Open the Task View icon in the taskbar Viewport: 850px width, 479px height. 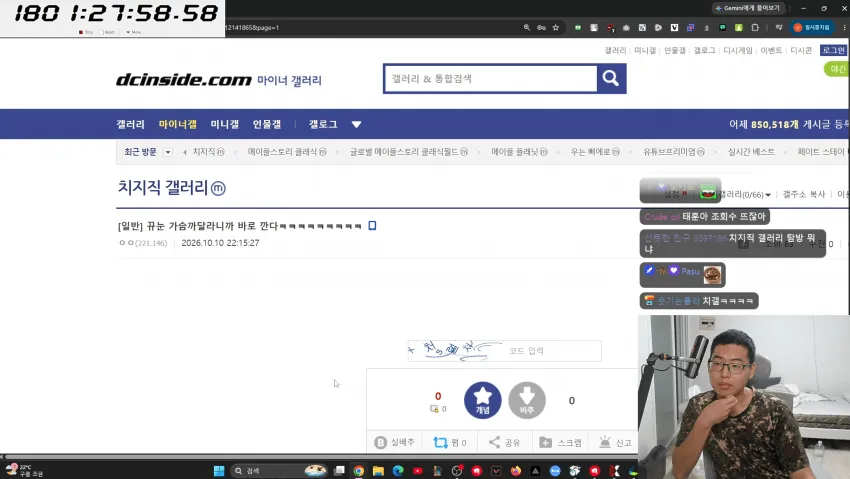pyautogui.click(x=339, y=471)
